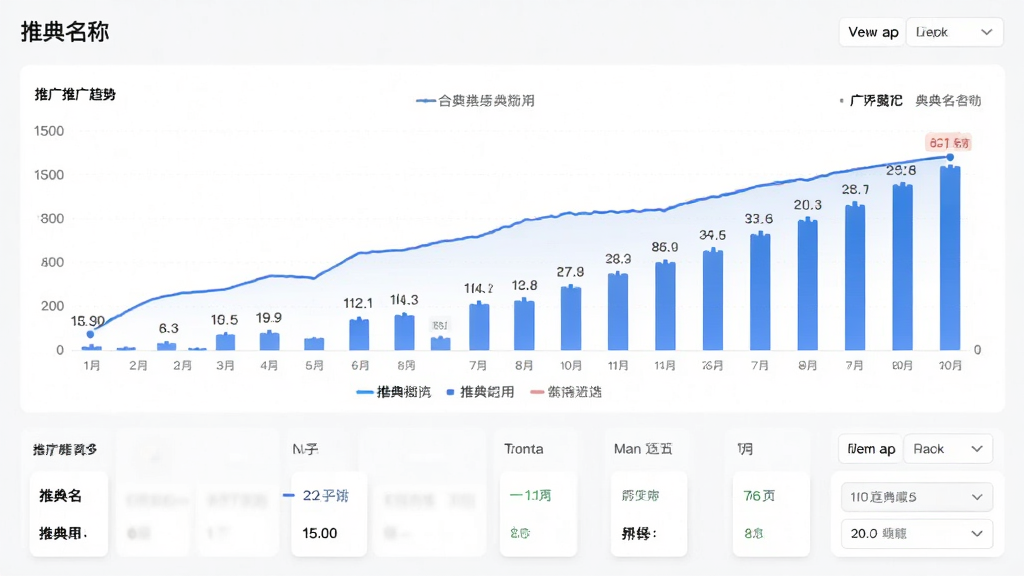Select the line's end data point dot
This screenshot has height=576, width=1024.
click(x=950, y=157)
